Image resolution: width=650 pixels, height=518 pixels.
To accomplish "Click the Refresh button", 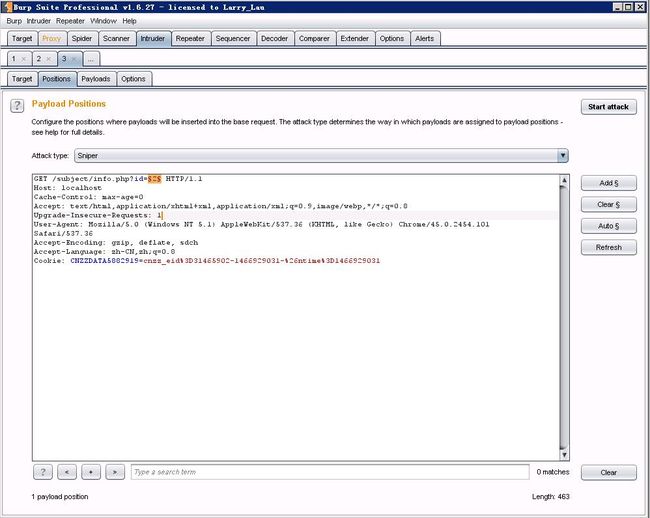I will (x=608, y=247).
